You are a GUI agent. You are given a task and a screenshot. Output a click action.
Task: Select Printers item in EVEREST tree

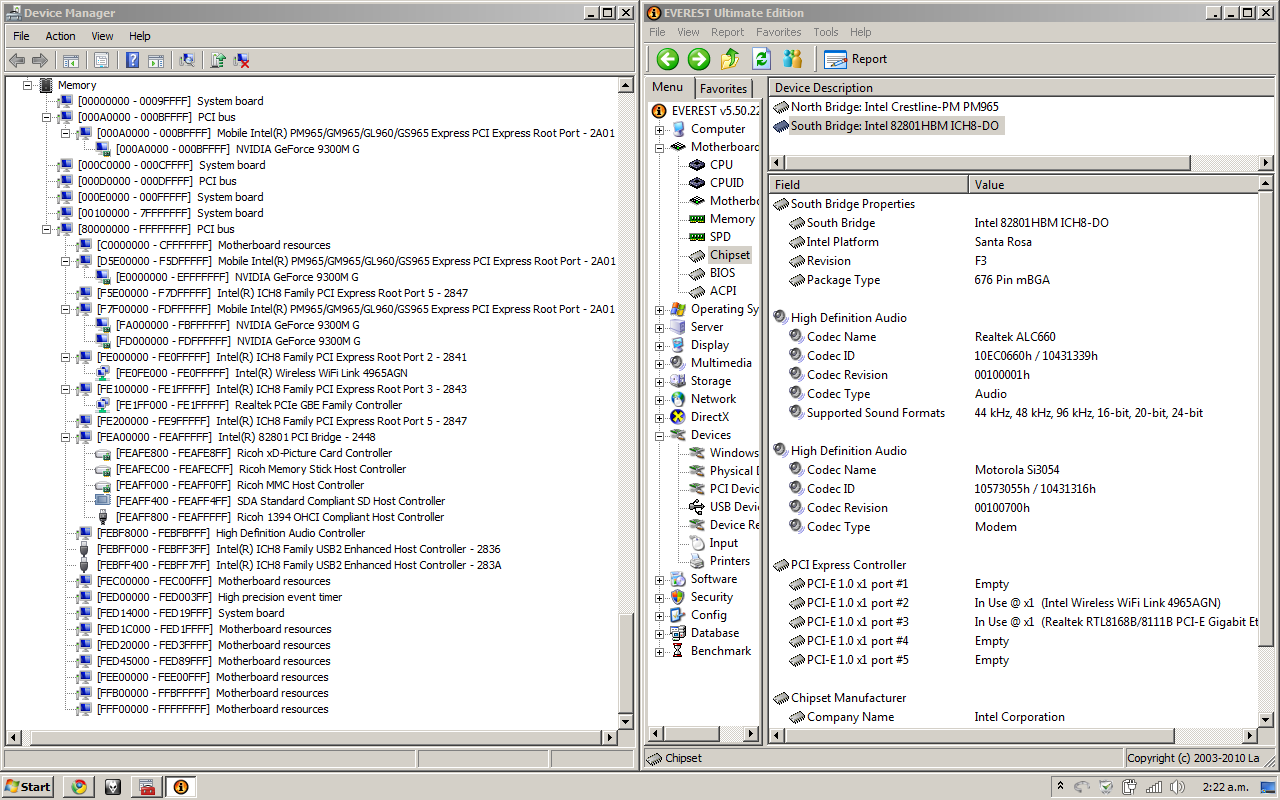click(730, 561)
